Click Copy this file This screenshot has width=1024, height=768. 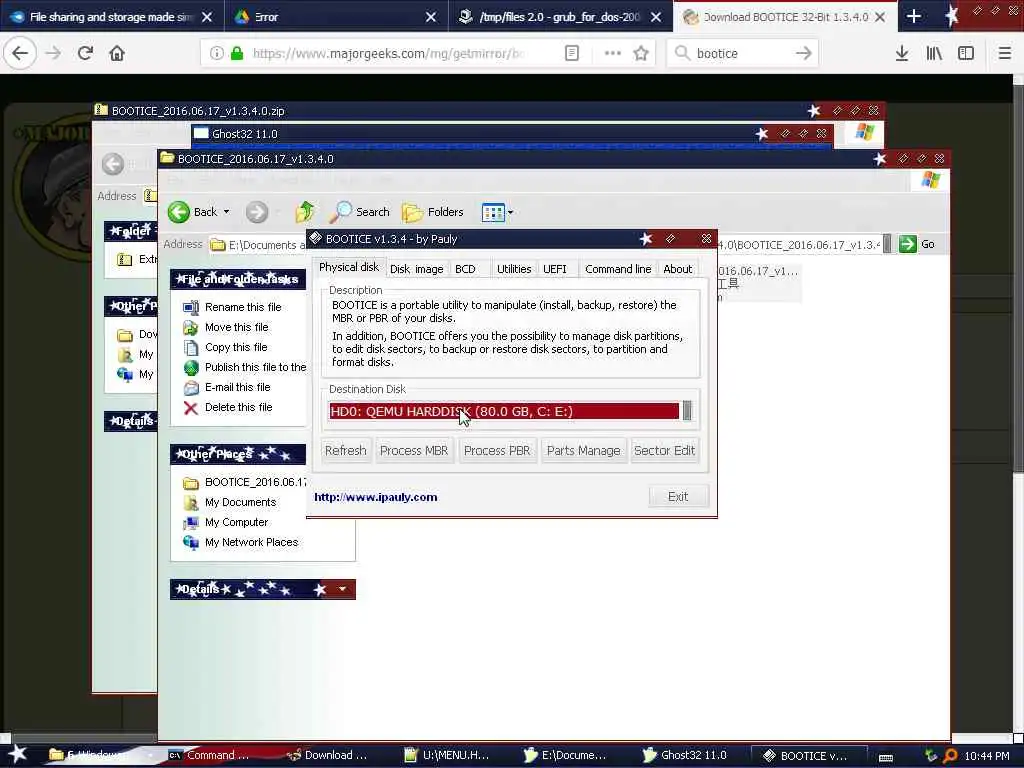click(x=236, y=347)
